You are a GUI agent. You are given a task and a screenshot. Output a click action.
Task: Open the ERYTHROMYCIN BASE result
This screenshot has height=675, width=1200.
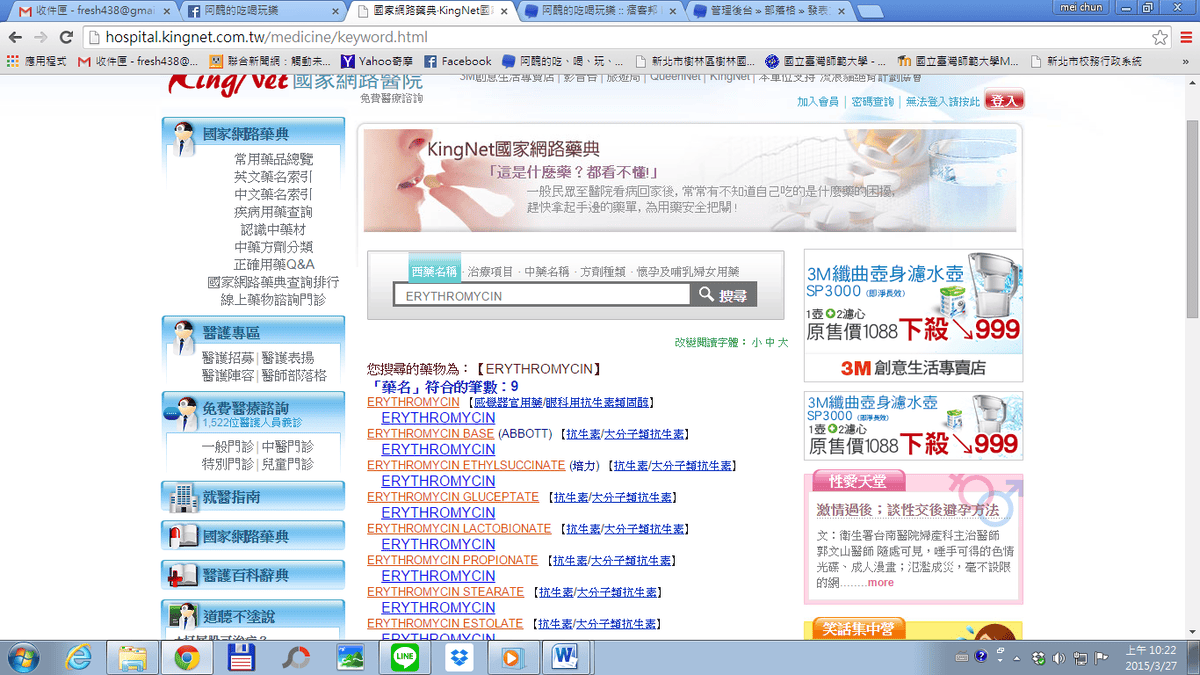click(x=430, y=434)
